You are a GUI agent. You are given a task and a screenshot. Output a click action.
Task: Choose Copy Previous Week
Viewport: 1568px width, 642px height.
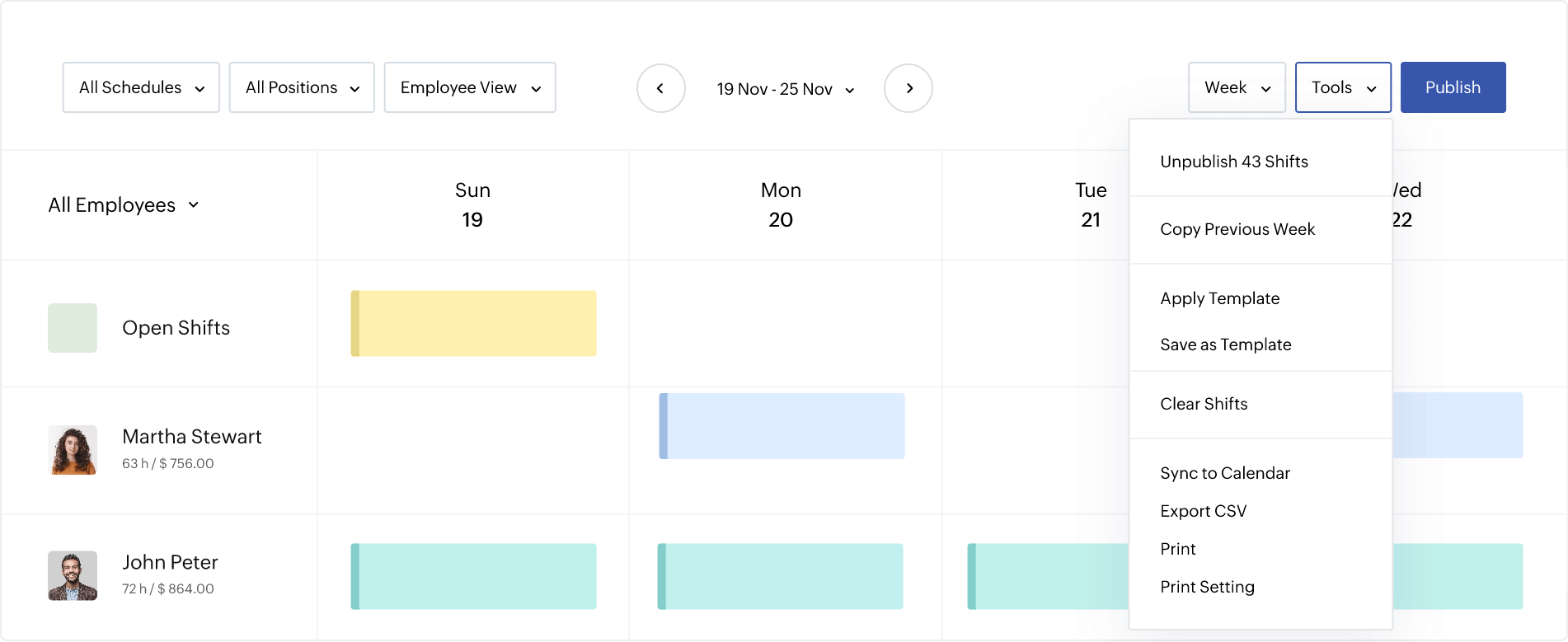click(1237, 229)
